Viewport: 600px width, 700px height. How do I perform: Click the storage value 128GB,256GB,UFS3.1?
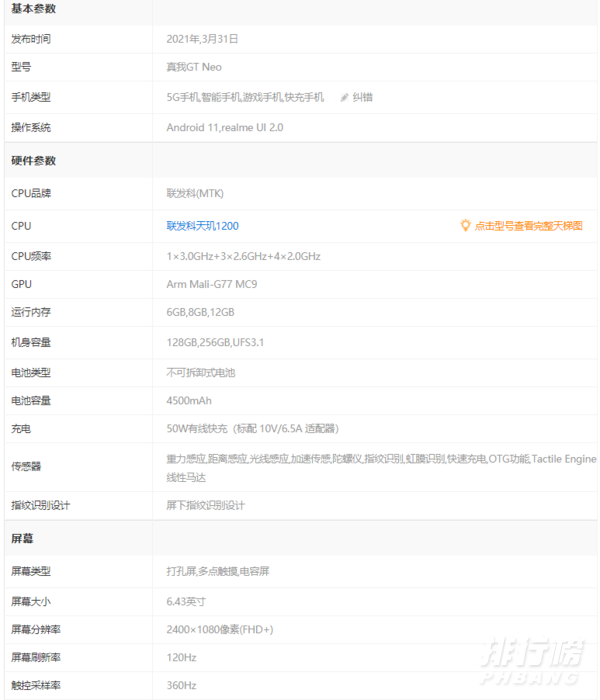(215, 342)
